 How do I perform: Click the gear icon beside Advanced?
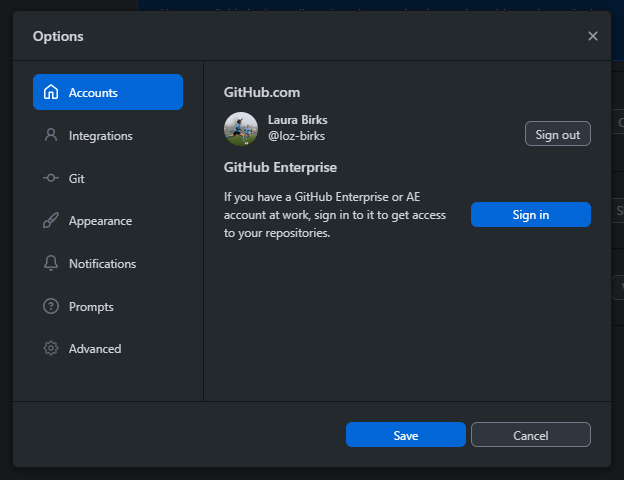point(51,349)
